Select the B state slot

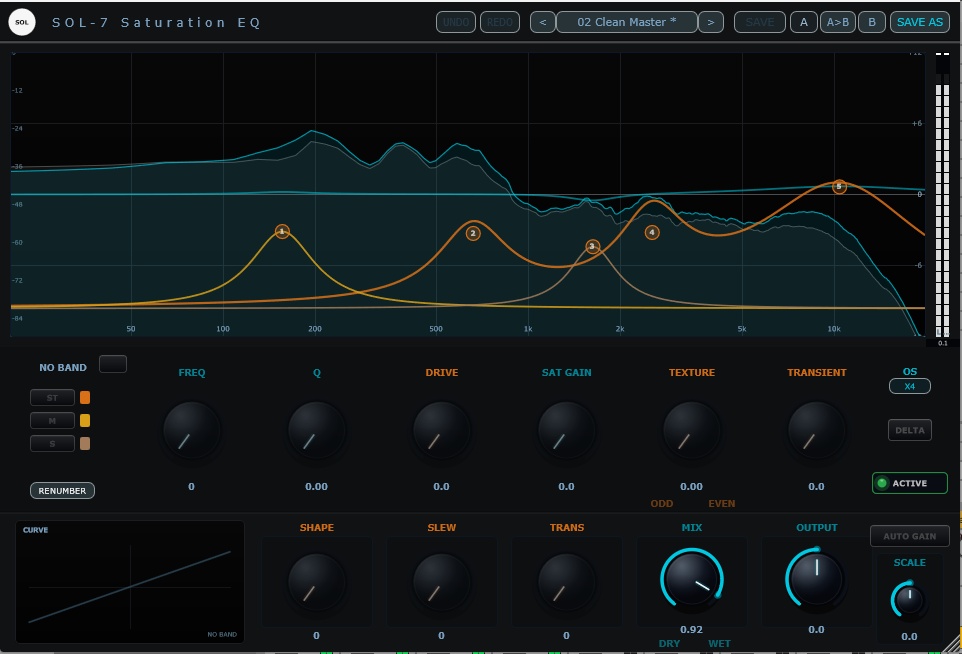click(872, 22)
